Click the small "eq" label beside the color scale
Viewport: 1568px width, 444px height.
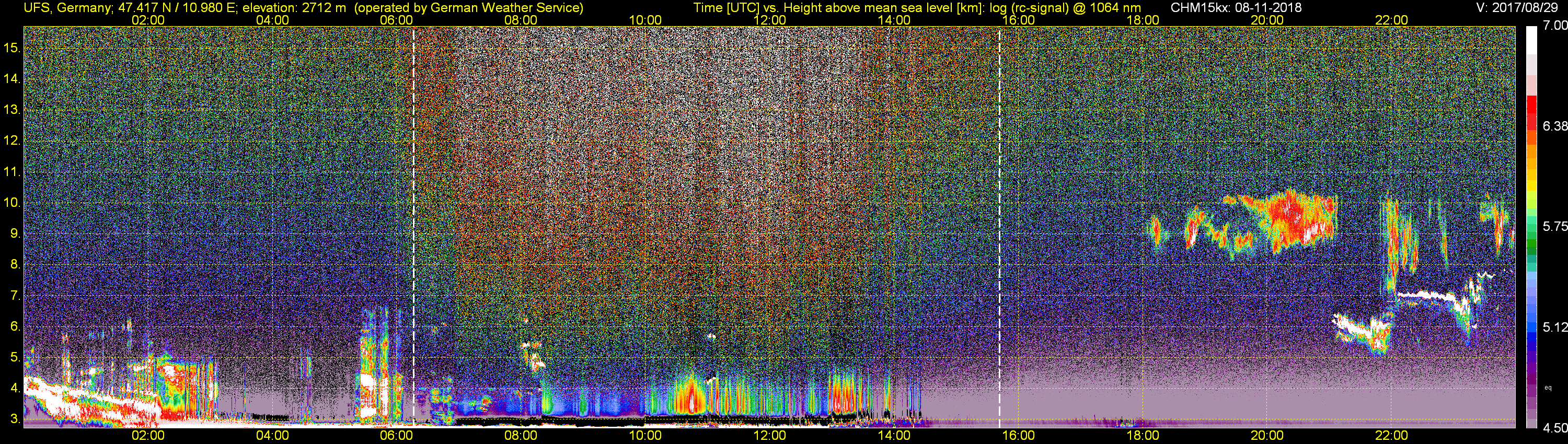1548,388
